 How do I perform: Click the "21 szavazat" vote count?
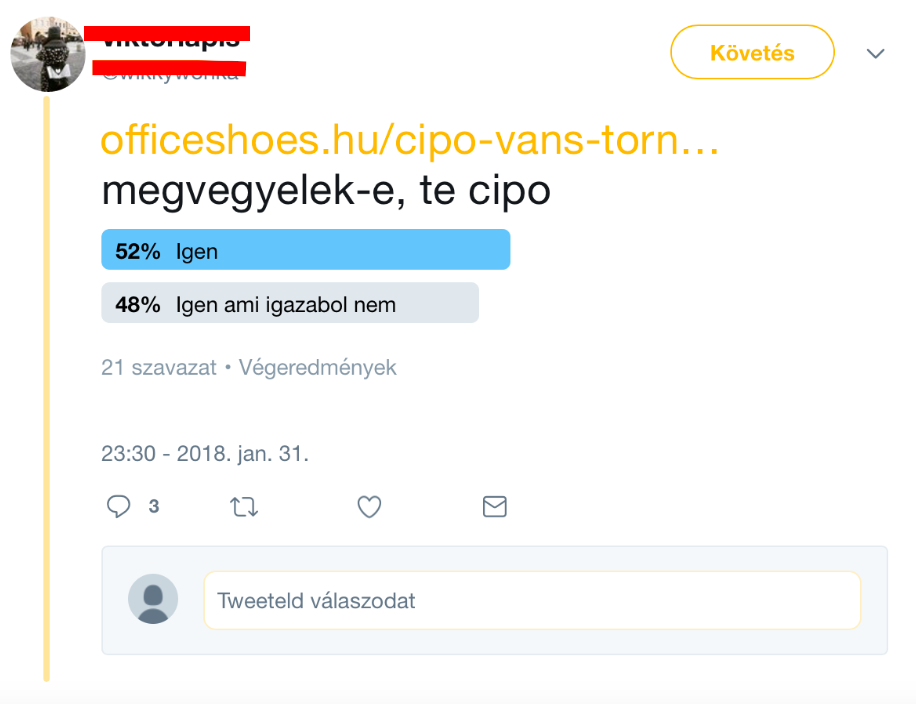[159, 368]
